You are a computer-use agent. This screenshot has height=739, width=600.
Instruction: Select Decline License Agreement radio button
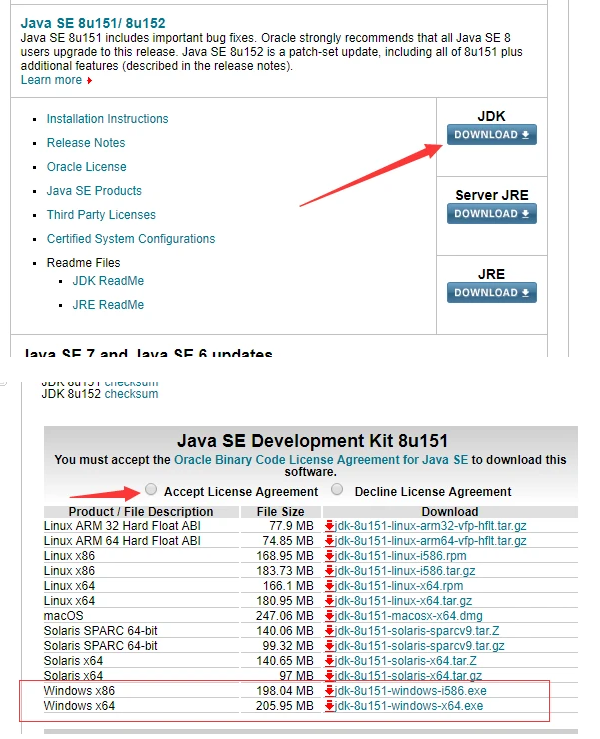(337, 489)
